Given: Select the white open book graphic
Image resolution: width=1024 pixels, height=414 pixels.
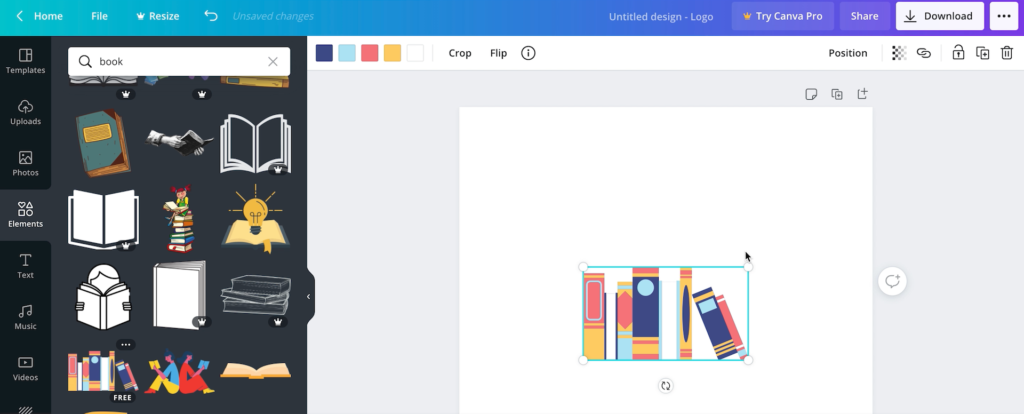Looking at the screenshot, I should pos(103,219).
